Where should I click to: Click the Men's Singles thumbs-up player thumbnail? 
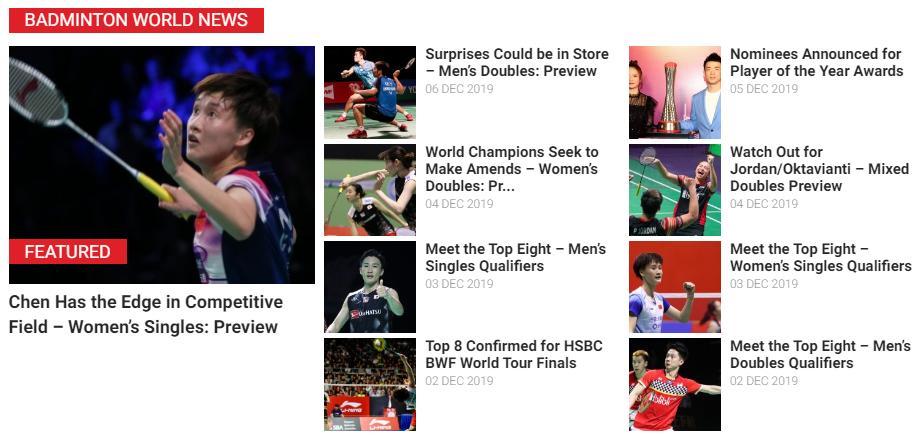(x=370, y=287)
